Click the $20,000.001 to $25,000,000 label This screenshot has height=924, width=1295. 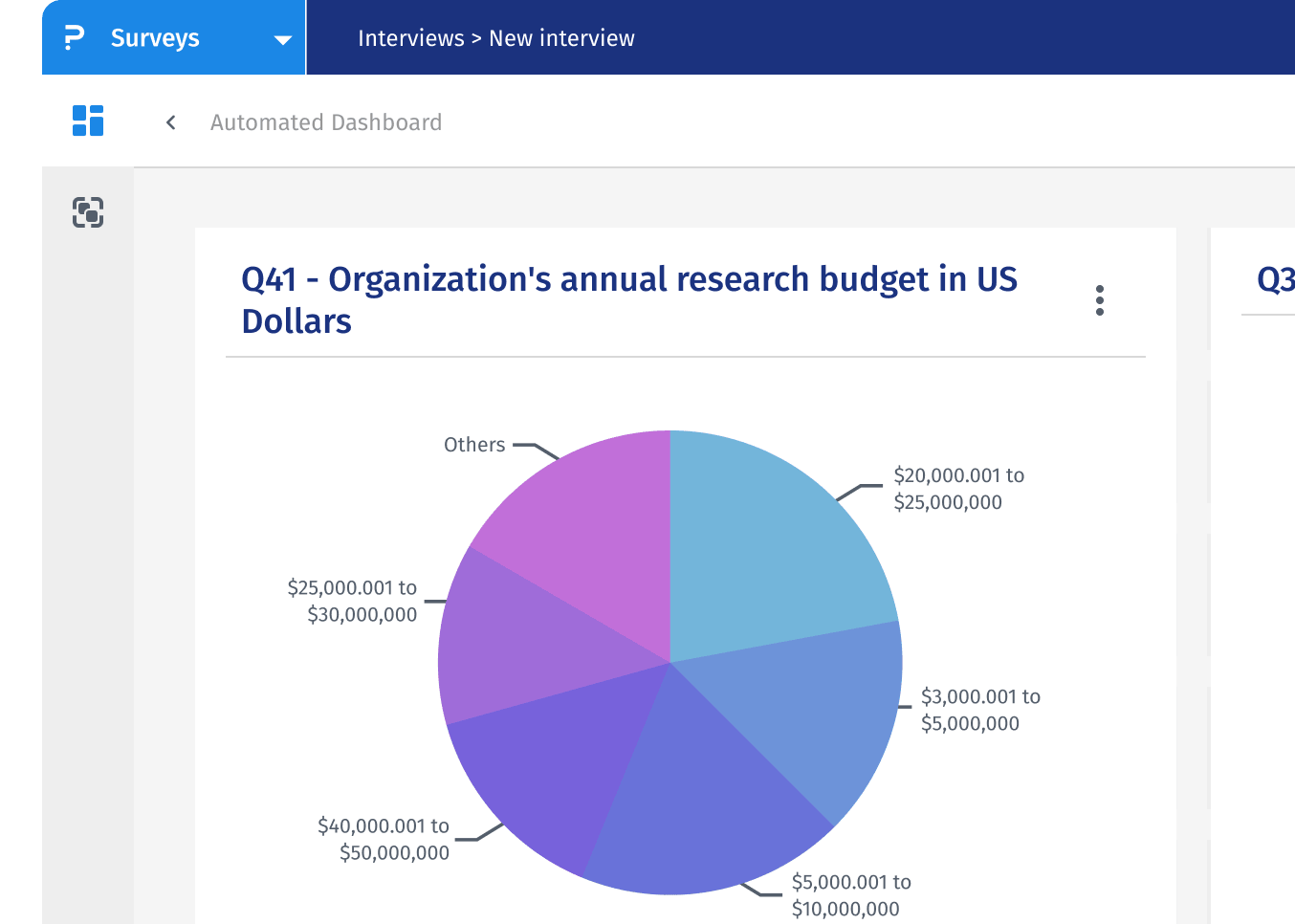click(959, 489)
